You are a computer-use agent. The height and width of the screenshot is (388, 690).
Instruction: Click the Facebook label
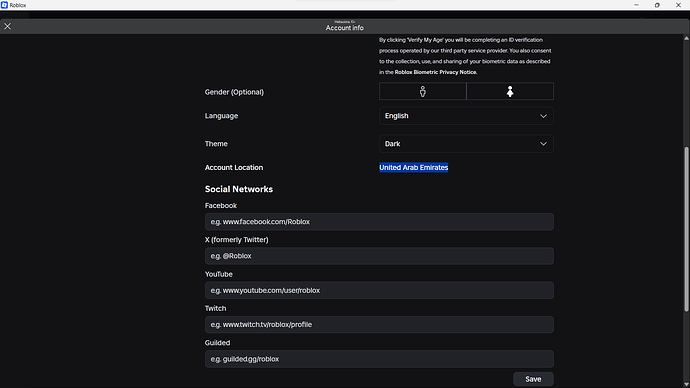220,205
